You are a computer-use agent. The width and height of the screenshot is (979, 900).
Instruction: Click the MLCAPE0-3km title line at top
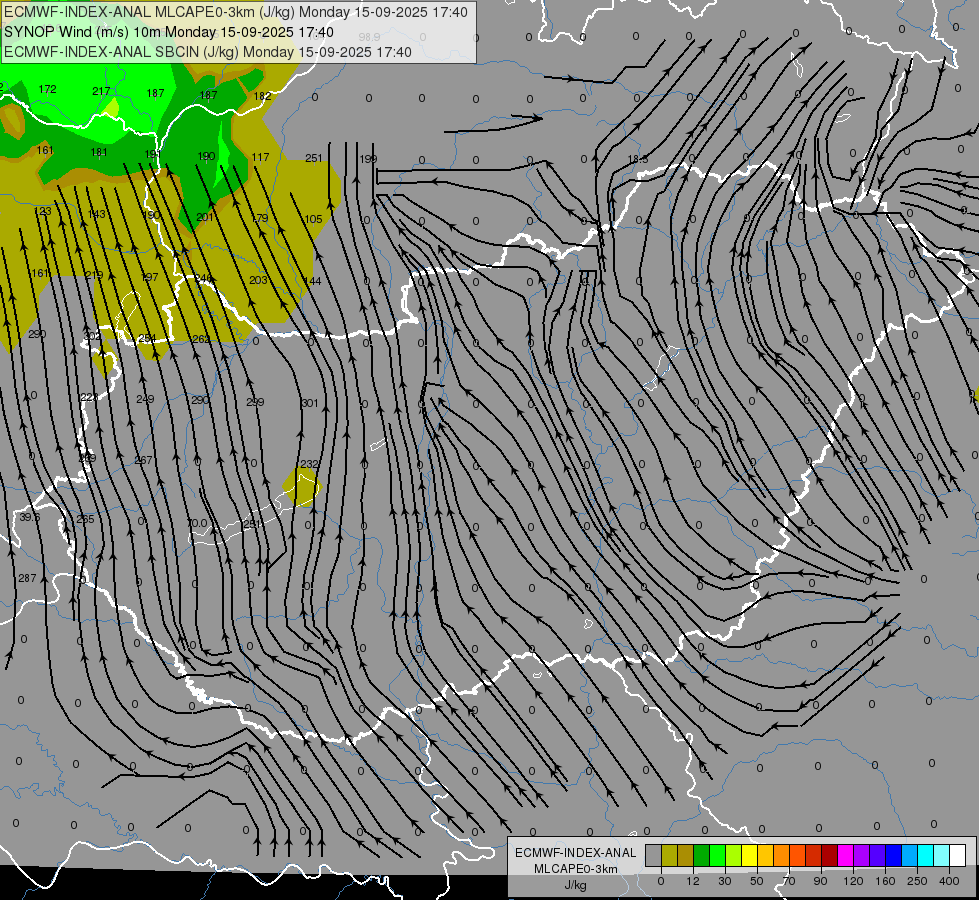pos(235,12)
